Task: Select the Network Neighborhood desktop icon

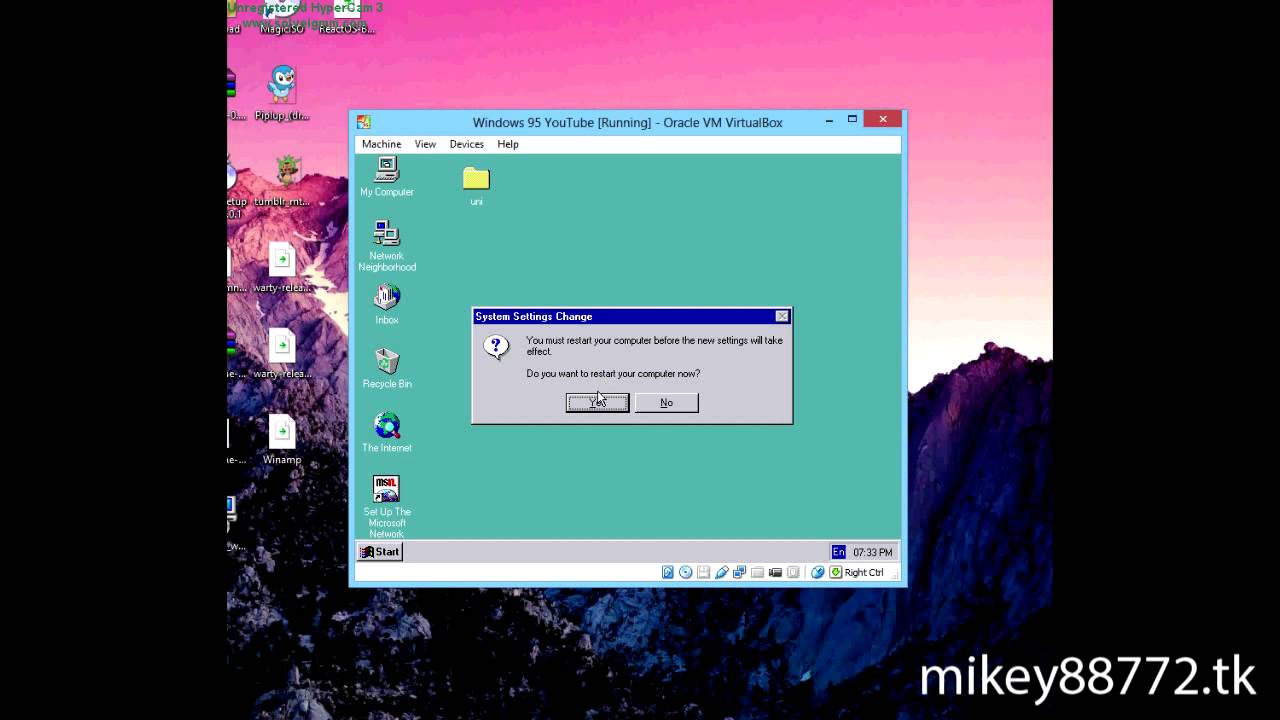Action: (386, 246)
